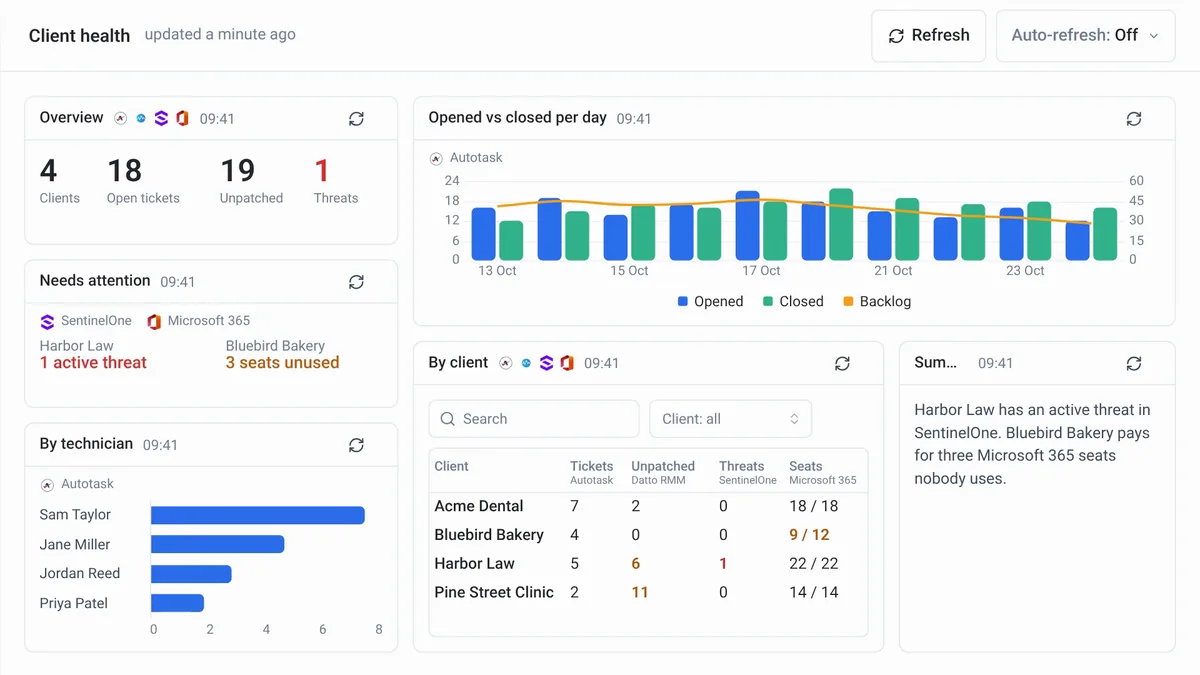Click Priya Patel's ticket bar

click(x=178, y=603)
